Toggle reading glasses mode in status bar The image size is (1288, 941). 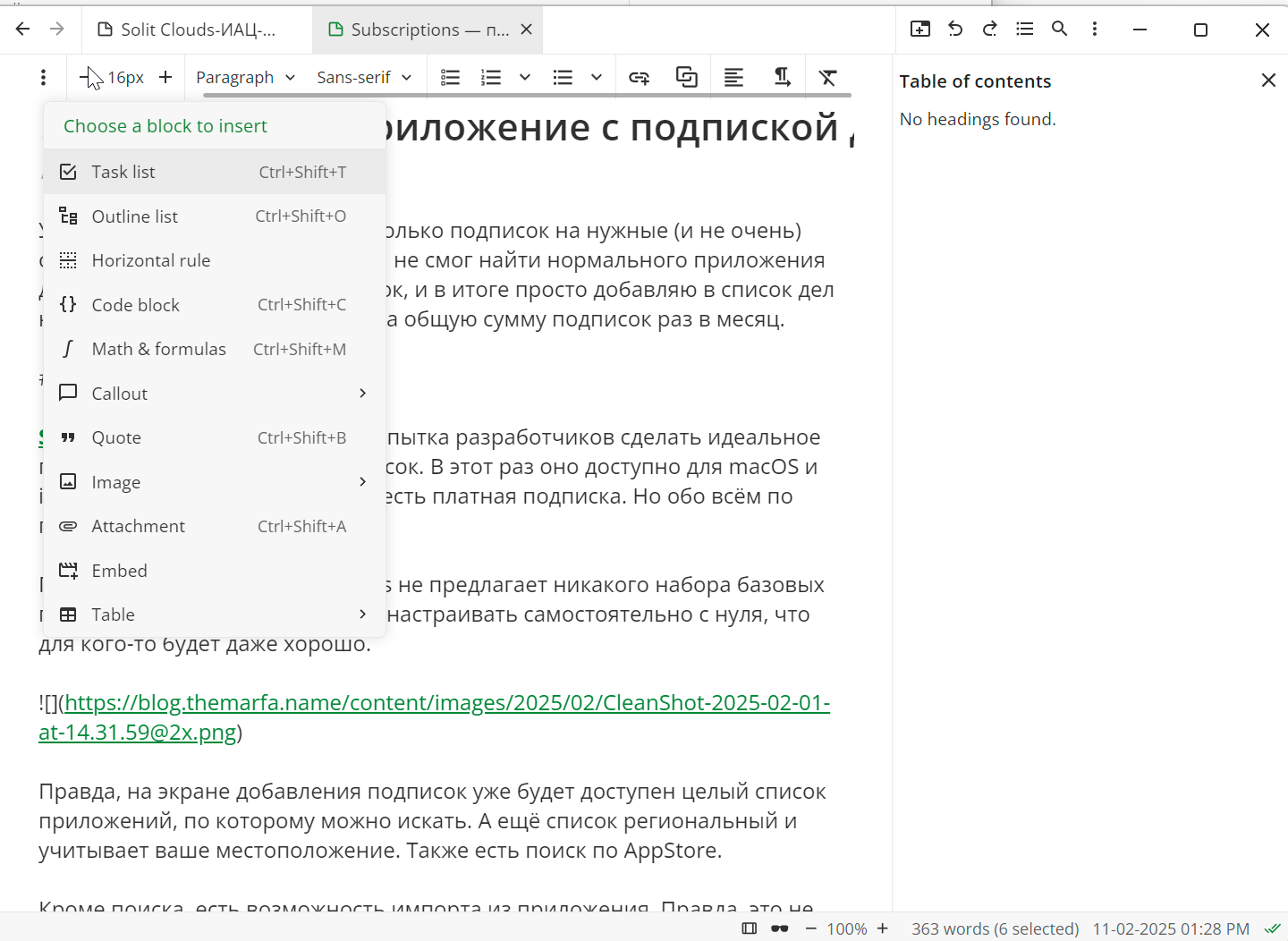coord(780,928)
